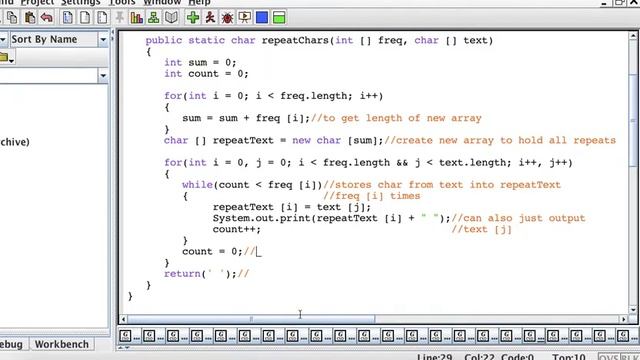Click the 'System.out.print' statement
The width and height of the screenshot is (640, 360).
331,218
